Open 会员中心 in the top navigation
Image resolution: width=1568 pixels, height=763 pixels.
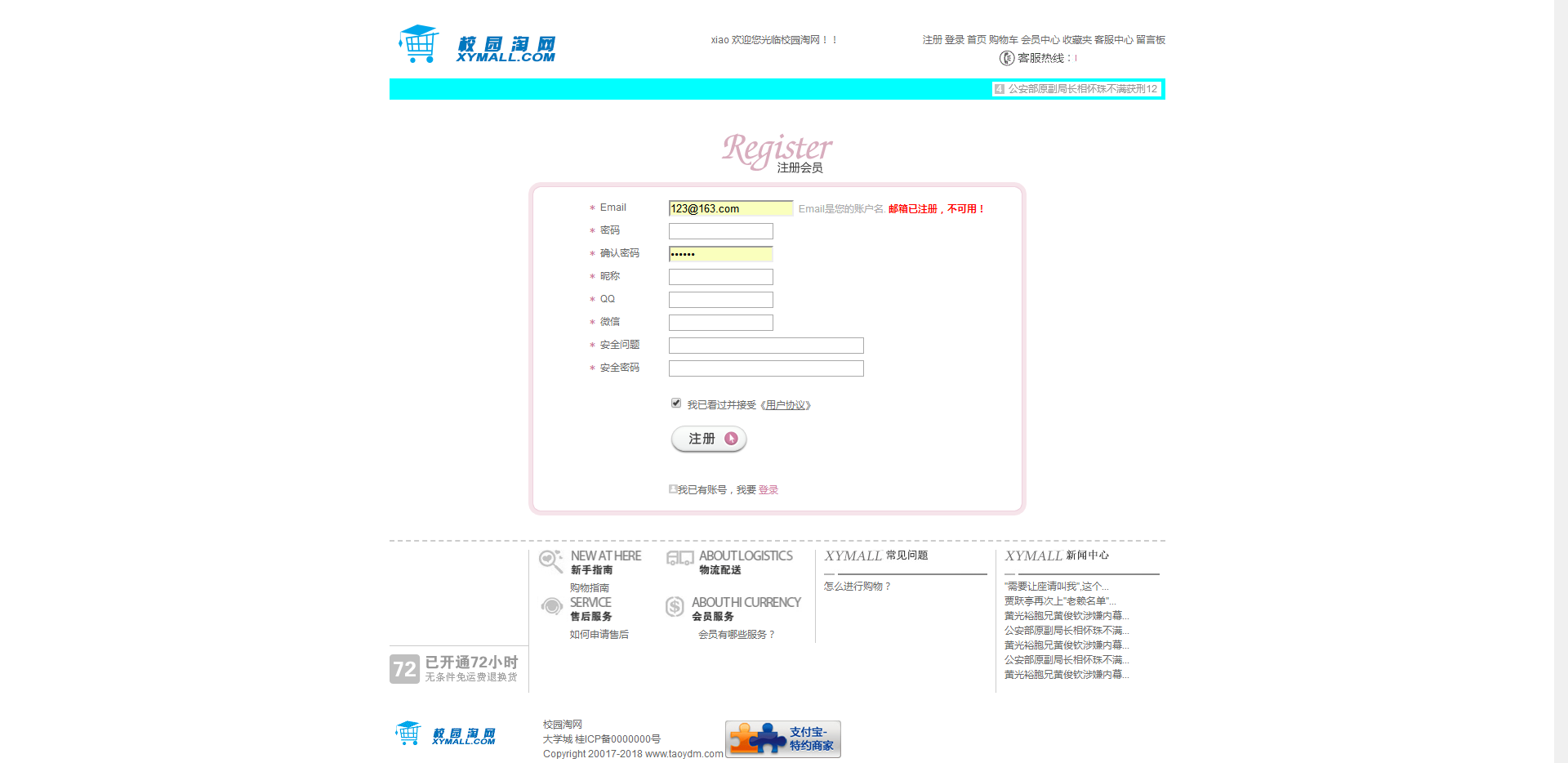point(1040,40)
